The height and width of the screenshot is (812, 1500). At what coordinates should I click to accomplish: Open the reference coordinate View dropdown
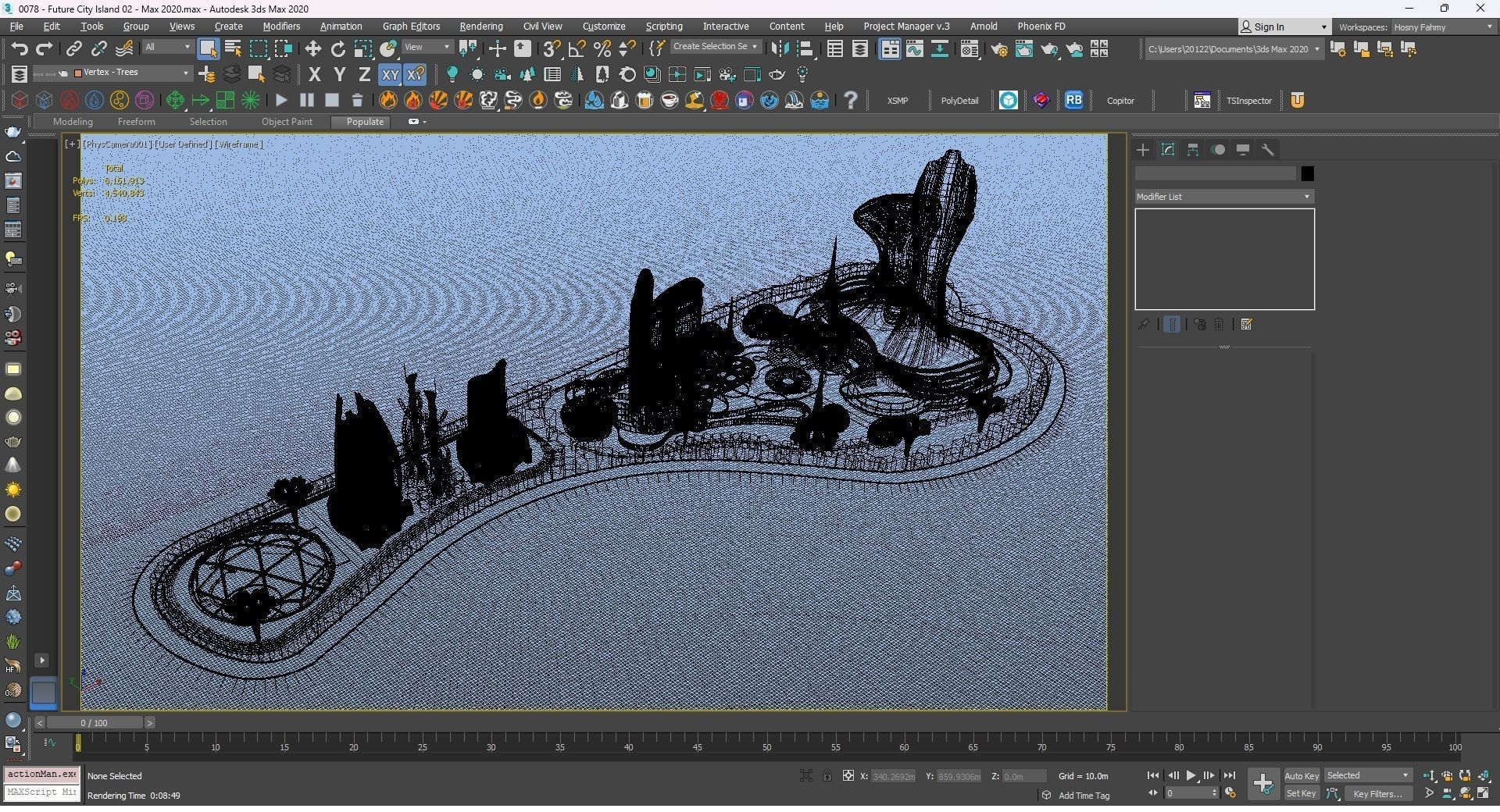tap(427, 48)
